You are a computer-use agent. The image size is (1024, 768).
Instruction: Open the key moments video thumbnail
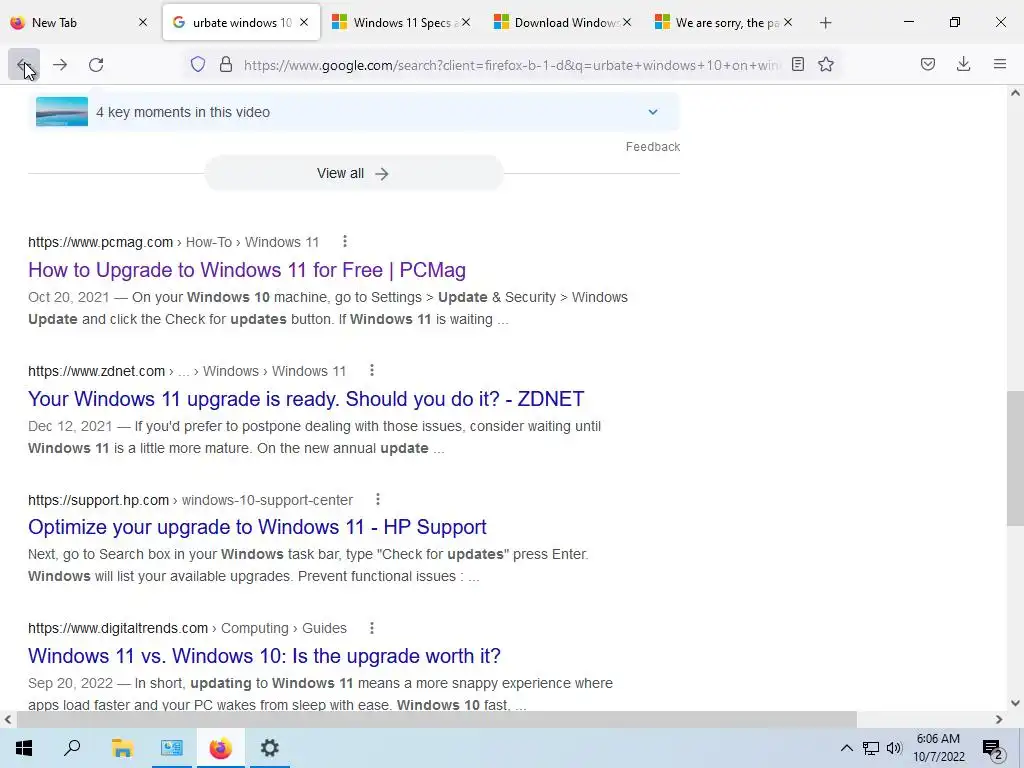tap(62, 112)
